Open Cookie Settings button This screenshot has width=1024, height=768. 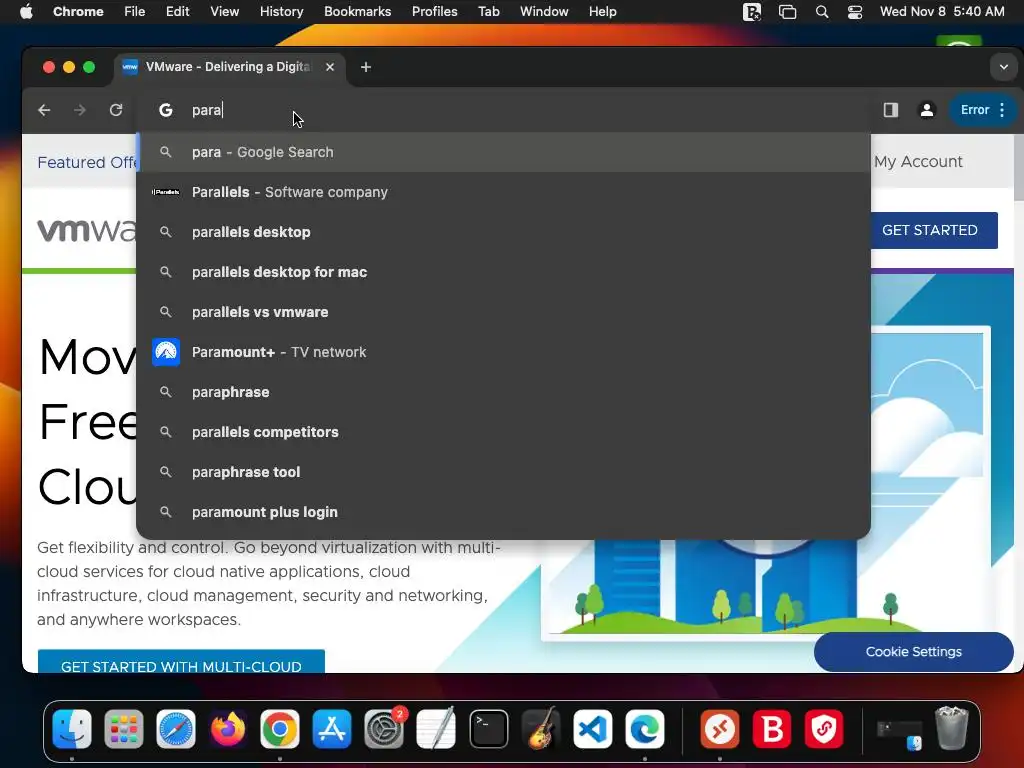click(x=914, y=652)
